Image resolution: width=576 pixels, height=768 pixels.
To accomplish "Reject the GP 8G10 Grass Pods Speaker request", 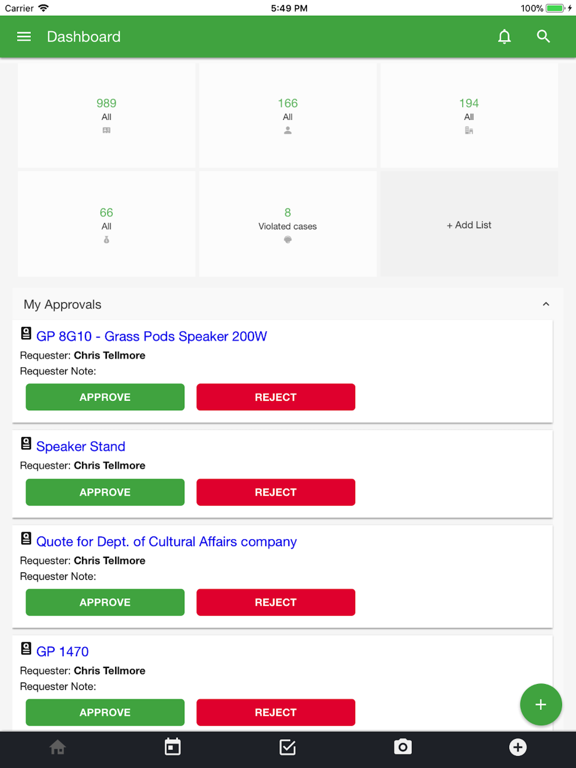I will click(x=276, y=397).
